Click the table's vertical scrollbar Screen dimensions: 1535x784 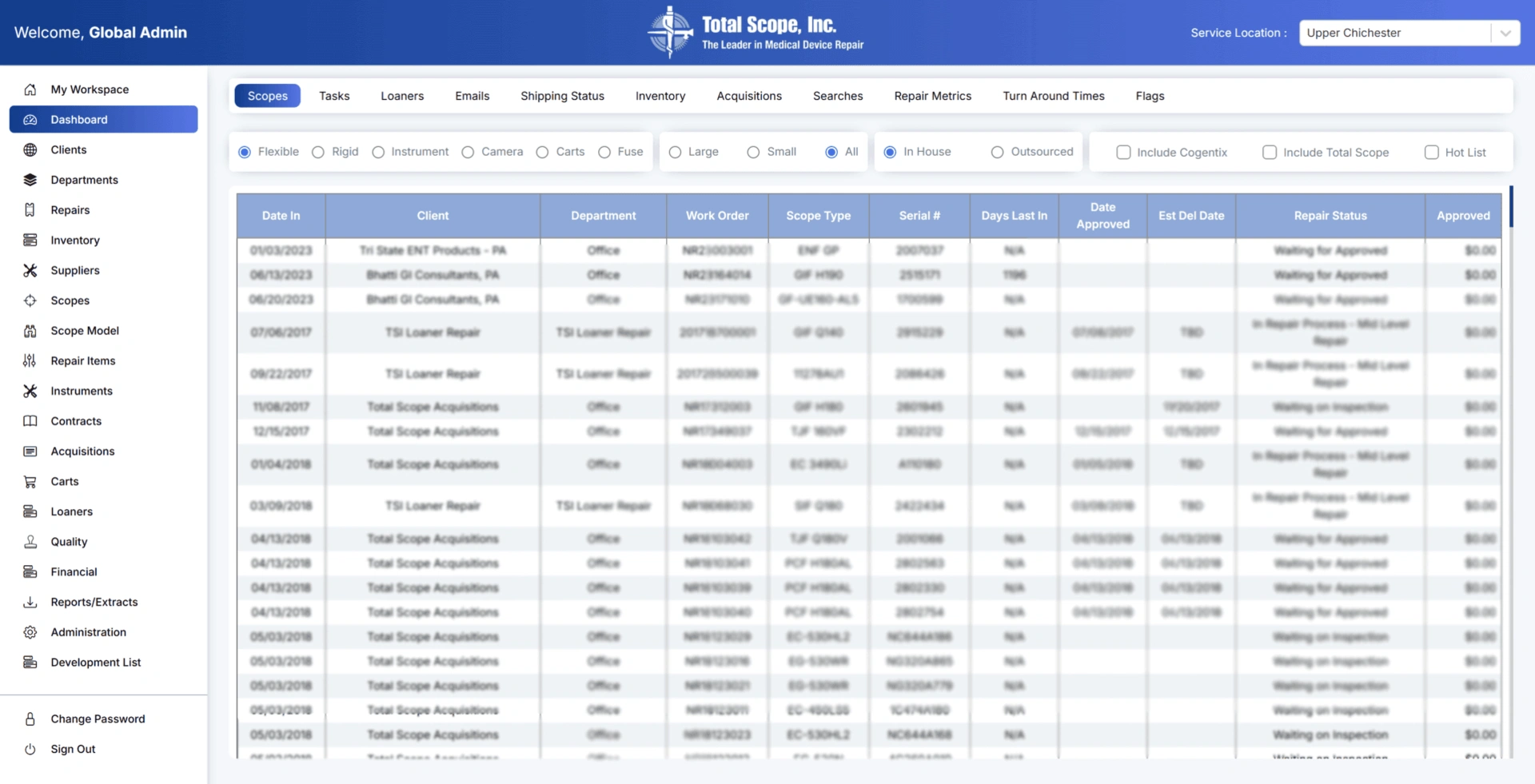tap(1511, 208)
